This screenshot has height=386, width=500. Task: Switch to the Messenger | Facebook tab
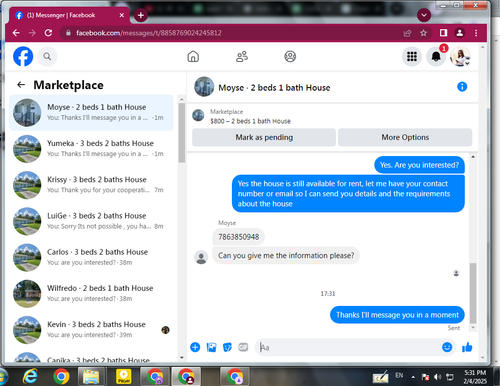point(68,15)
